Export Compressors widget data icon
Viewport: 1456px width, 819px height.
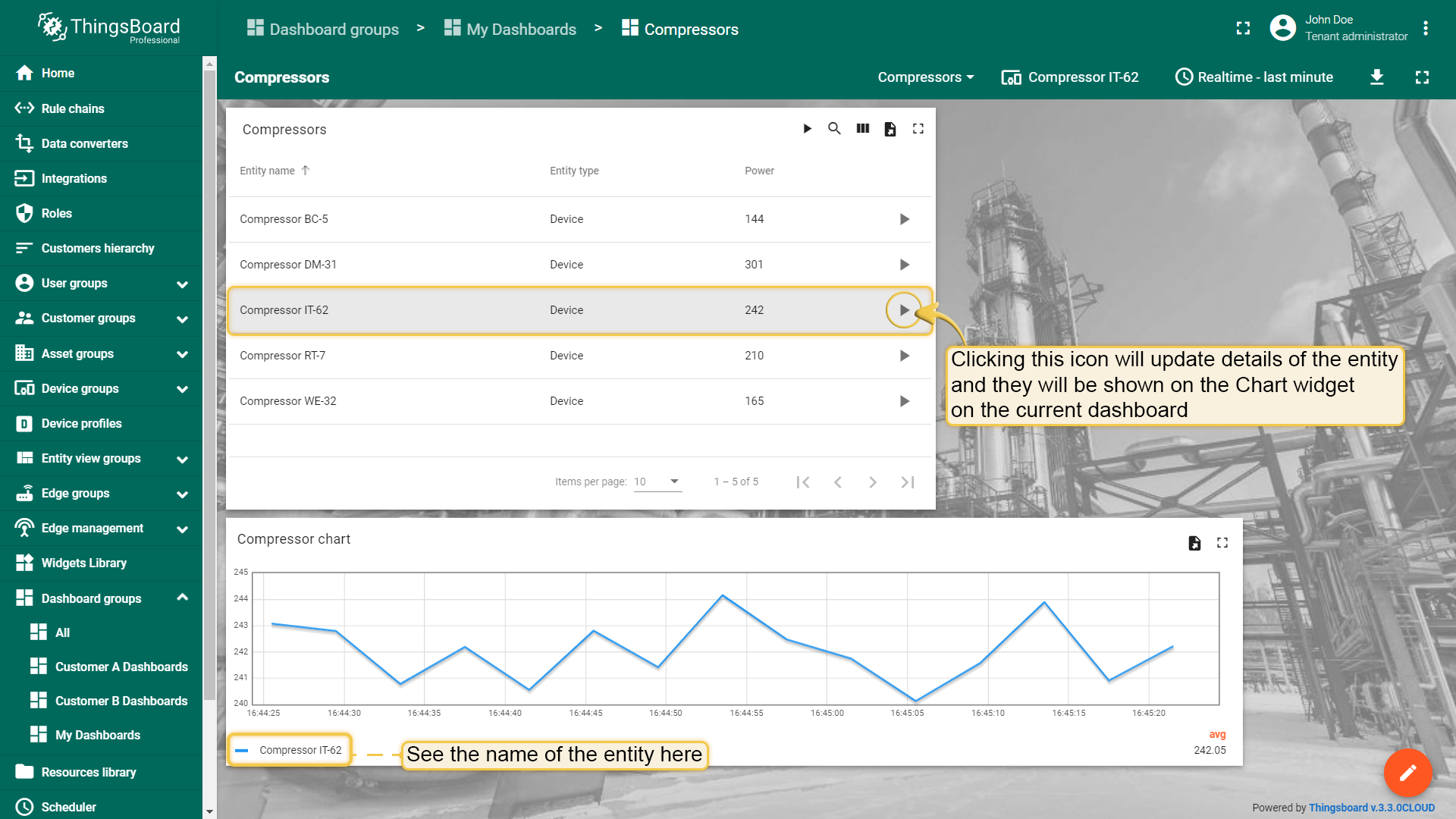click(890, 129)
